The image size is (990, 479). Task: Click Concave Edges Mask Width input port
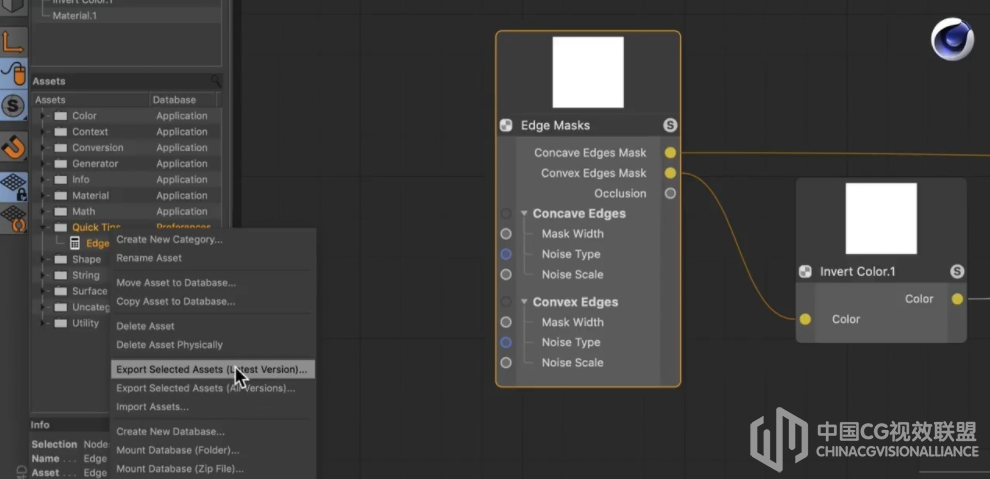[x=506, y=234]
